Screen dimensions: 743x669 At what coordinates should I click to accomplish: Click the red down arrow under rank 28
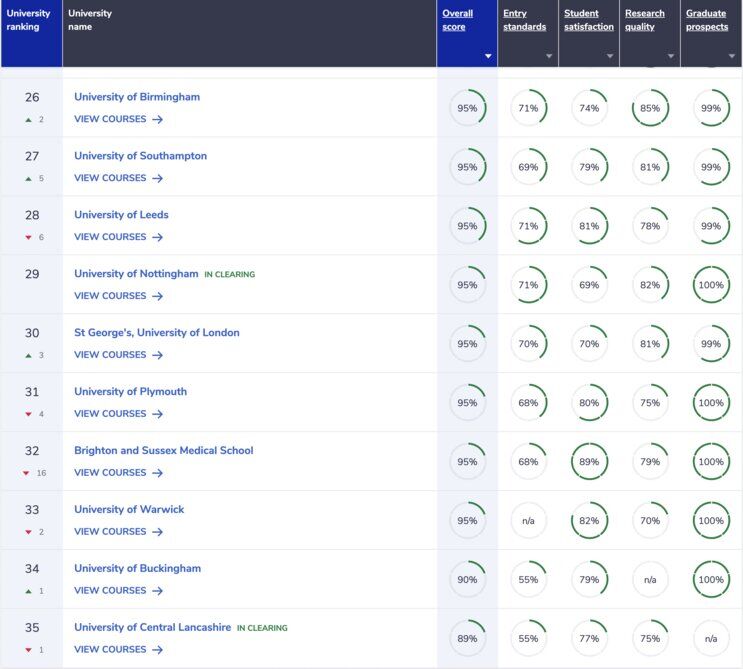(28, 237)
